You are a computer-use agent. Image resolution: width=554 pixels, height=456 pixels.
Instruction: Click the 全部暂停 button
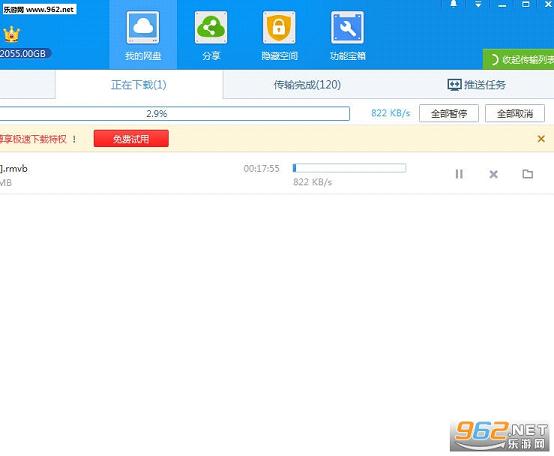449,113
